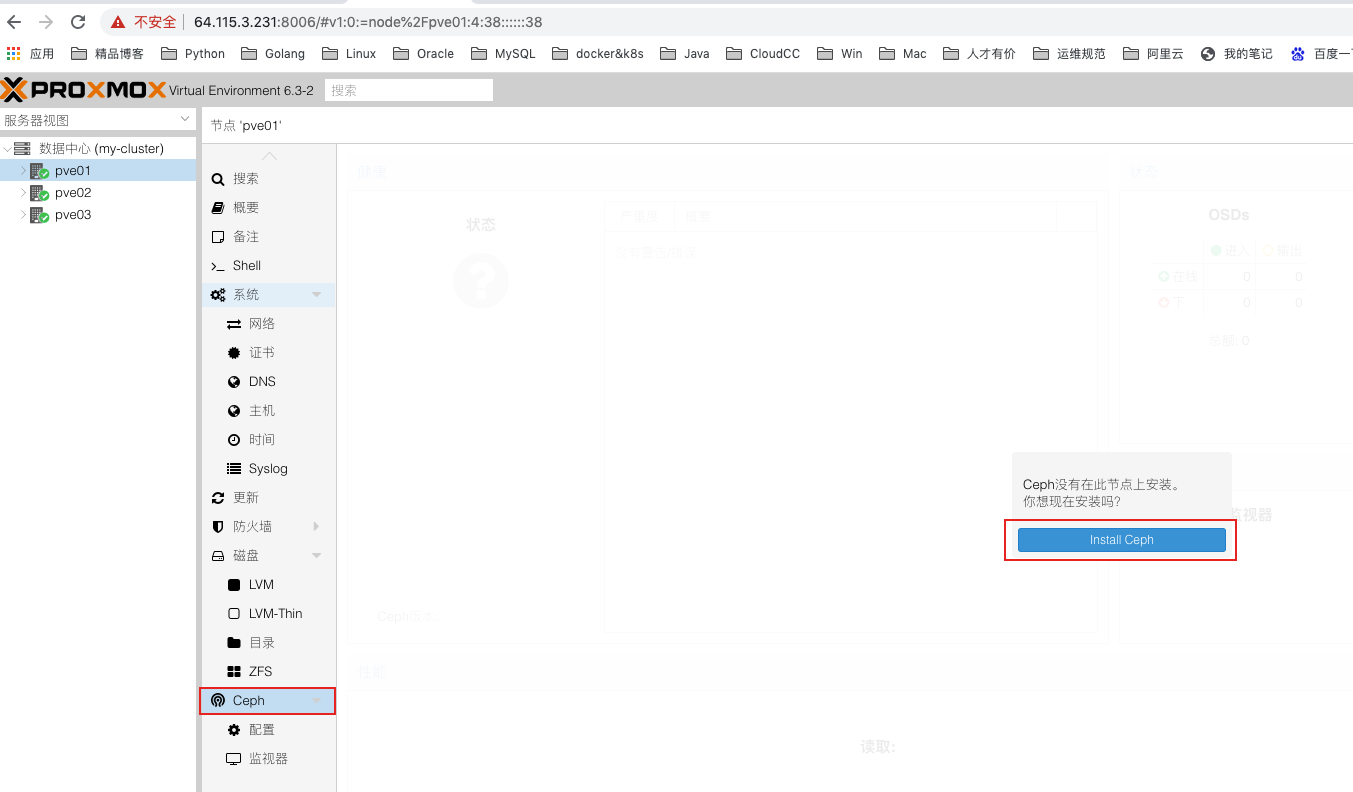The height and width of the screenshot is (792, 1353).
Task: Open the docker&k8s bookmark folder
Action: point(598,54)
